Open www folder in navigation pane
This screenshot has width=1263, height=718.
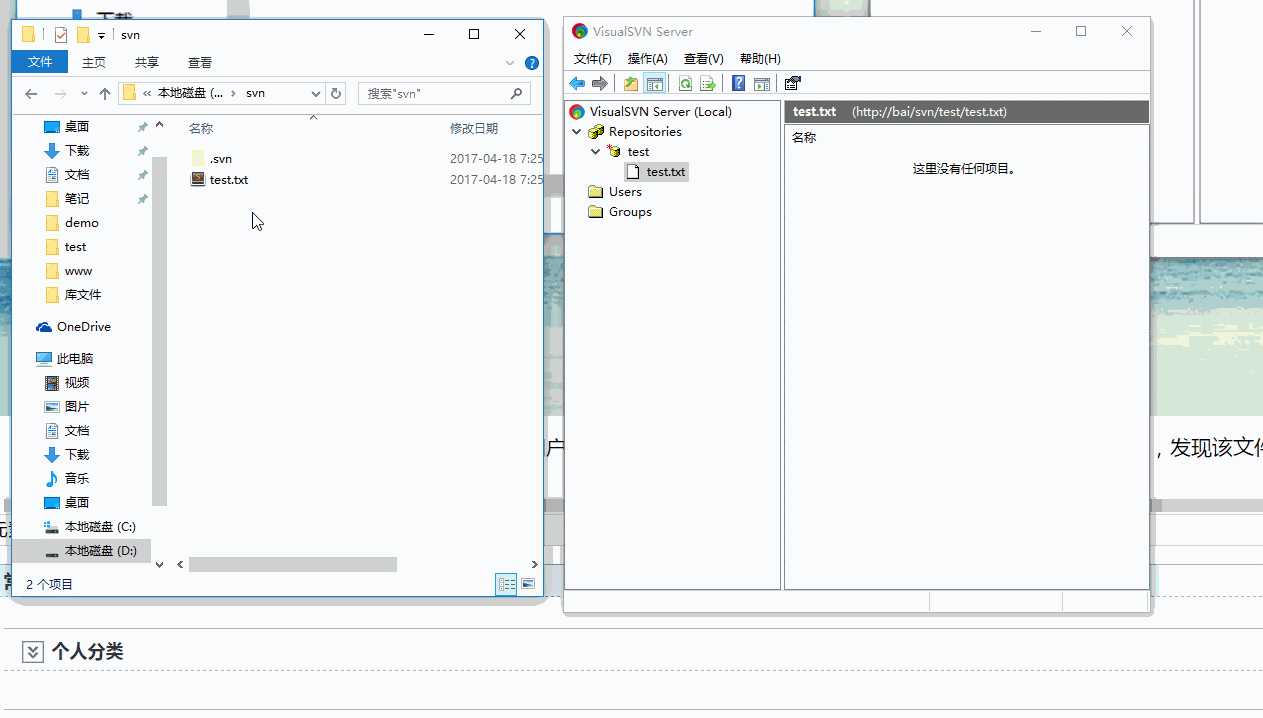(x=78, y=271)
